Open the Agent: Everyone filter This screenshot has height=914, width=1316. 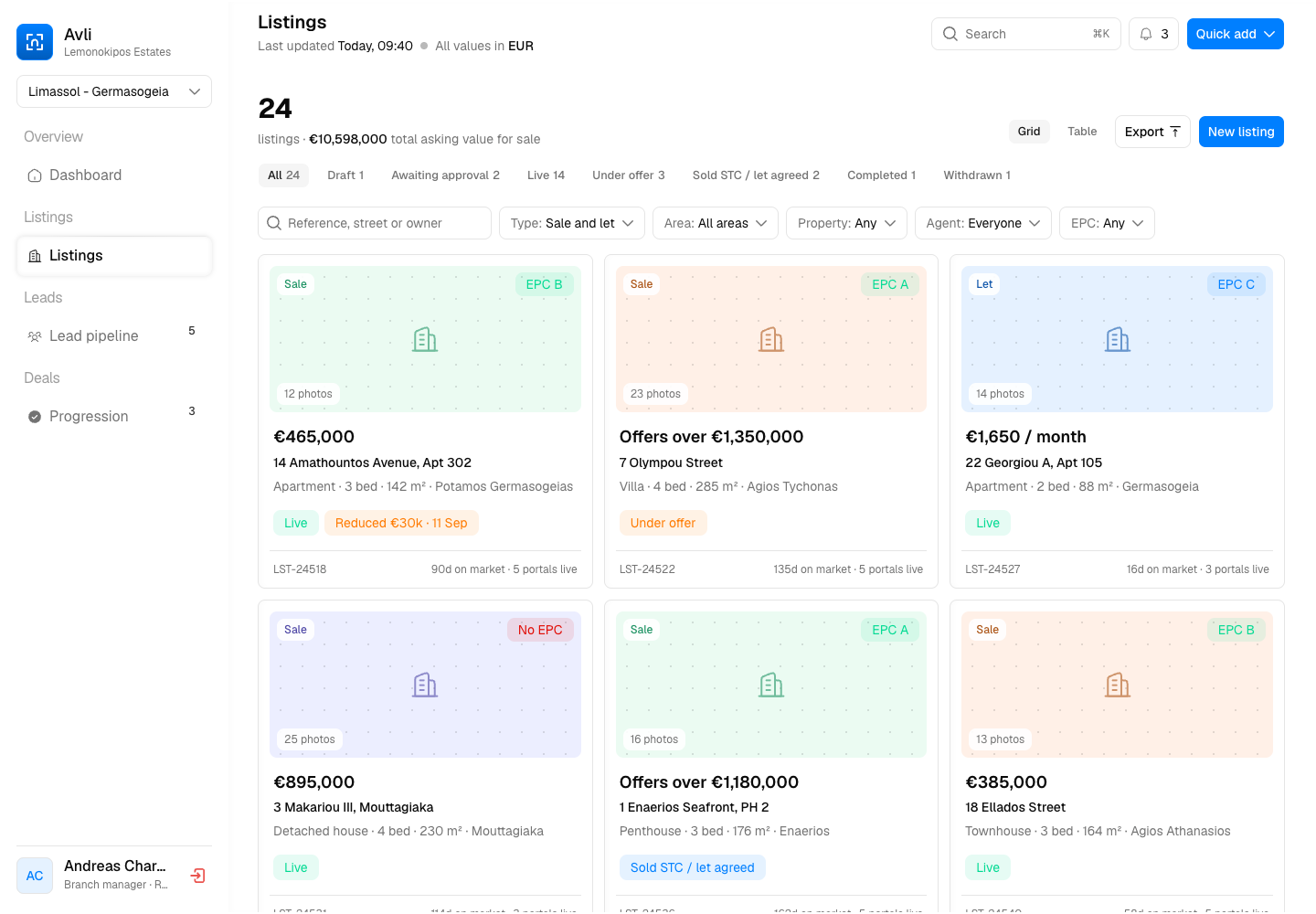pyautogui.click(x=983, y=223)
